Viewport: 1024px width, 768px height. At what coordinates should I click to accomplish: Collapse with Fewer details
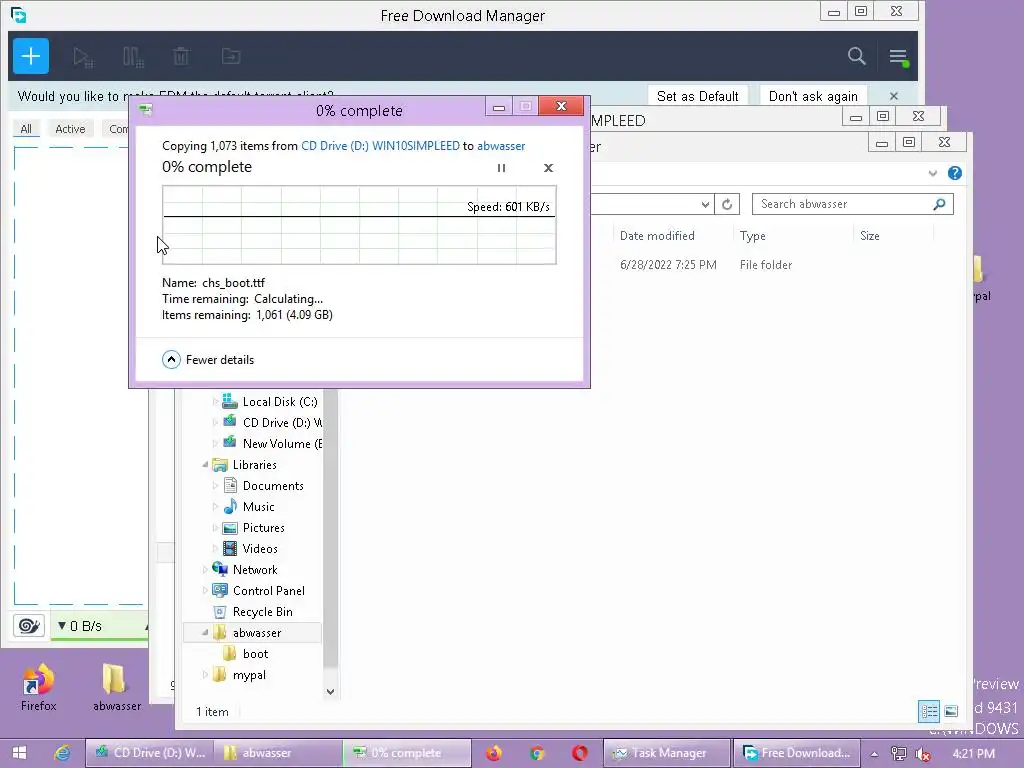click(x=208, y=359)
